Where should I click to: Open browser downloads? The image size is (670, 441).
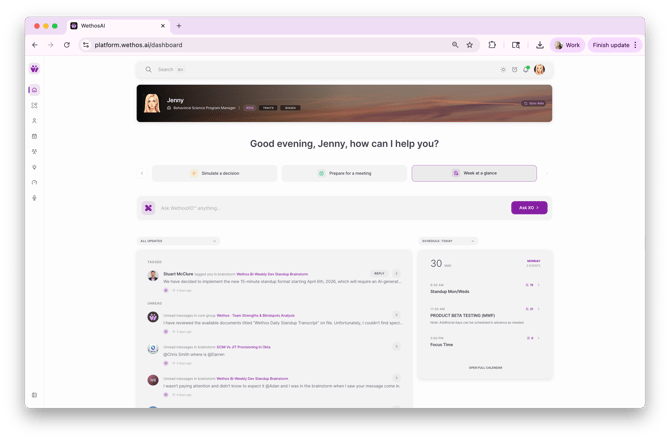click(x=540, y=45)
